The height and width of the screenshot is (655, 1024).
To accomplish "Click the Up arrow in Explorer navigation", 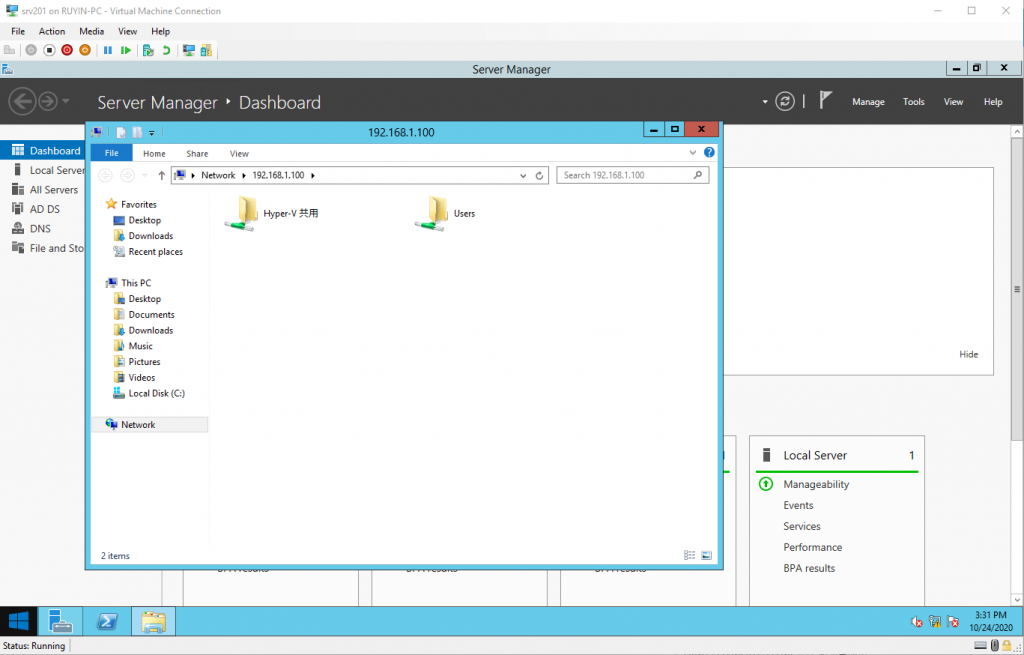I will tap(161, 175).
